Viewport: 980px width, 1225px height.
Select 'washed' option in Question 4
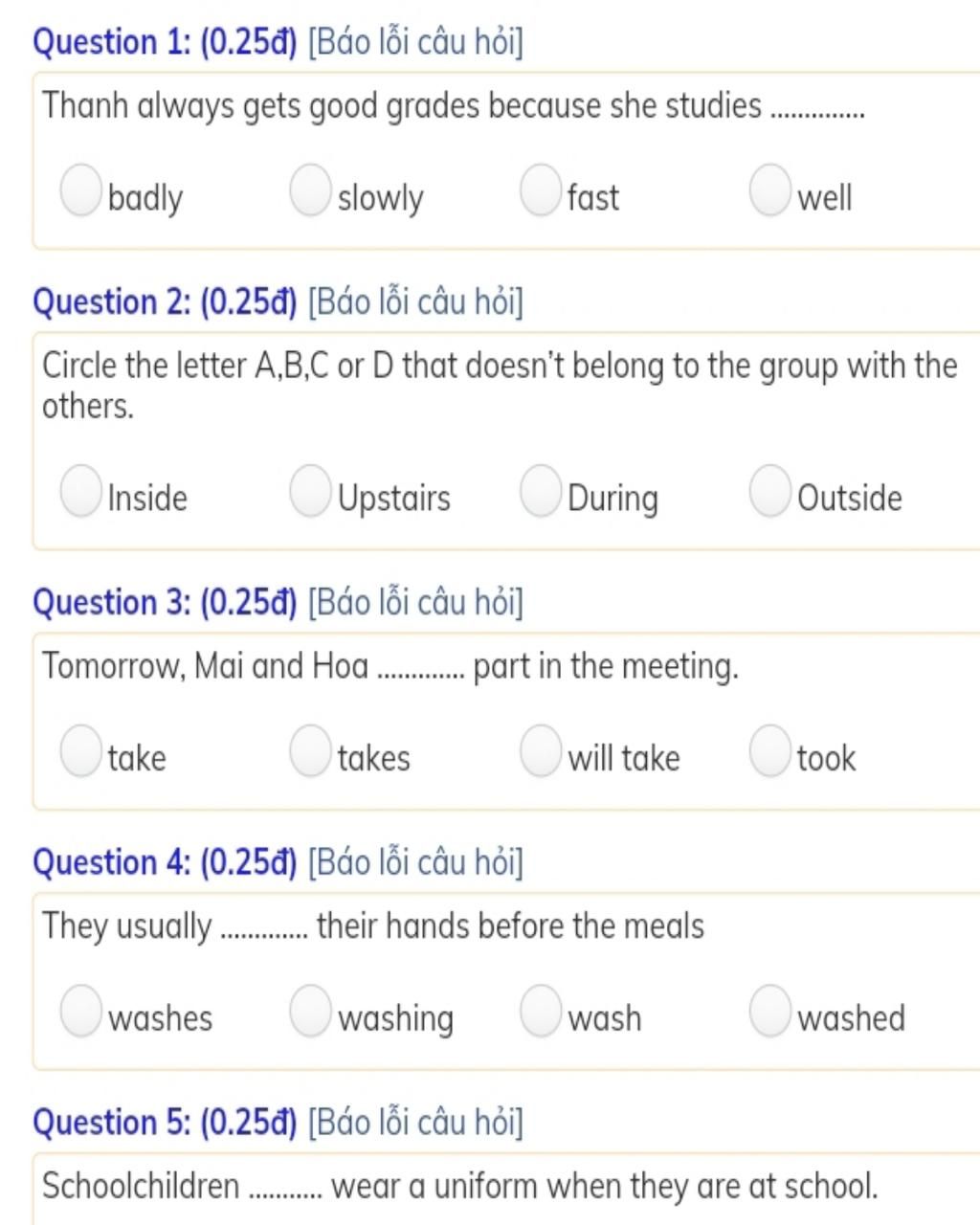(x=770, y=1011)
